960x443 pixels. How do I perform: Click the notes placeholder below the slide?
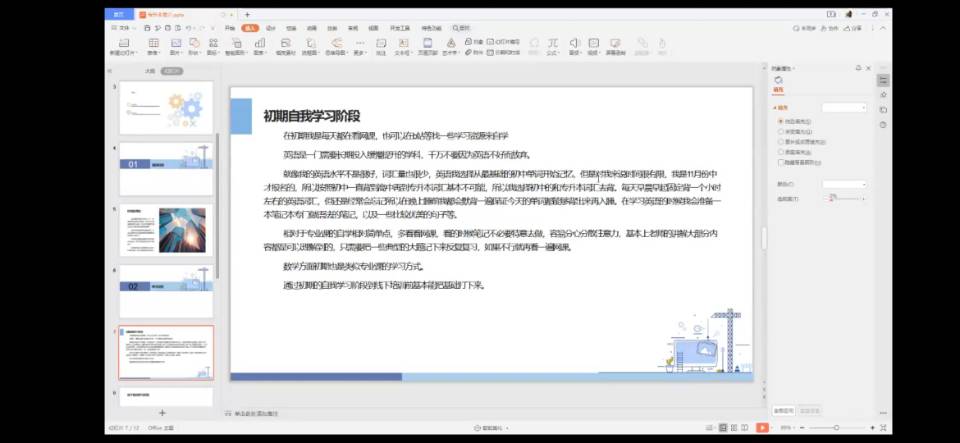255,413
